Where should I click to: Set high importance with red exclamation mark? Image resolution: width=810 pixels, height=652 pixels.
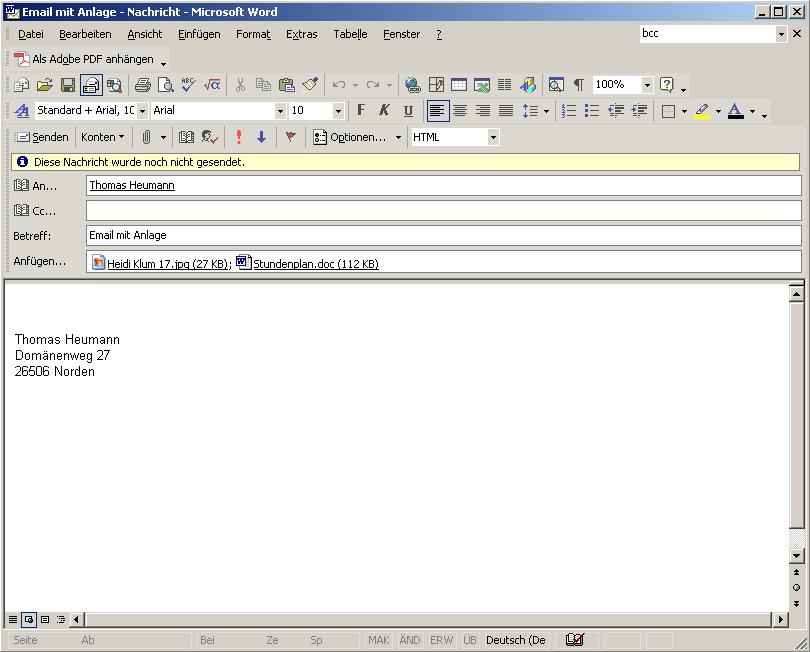click(238, 137)
